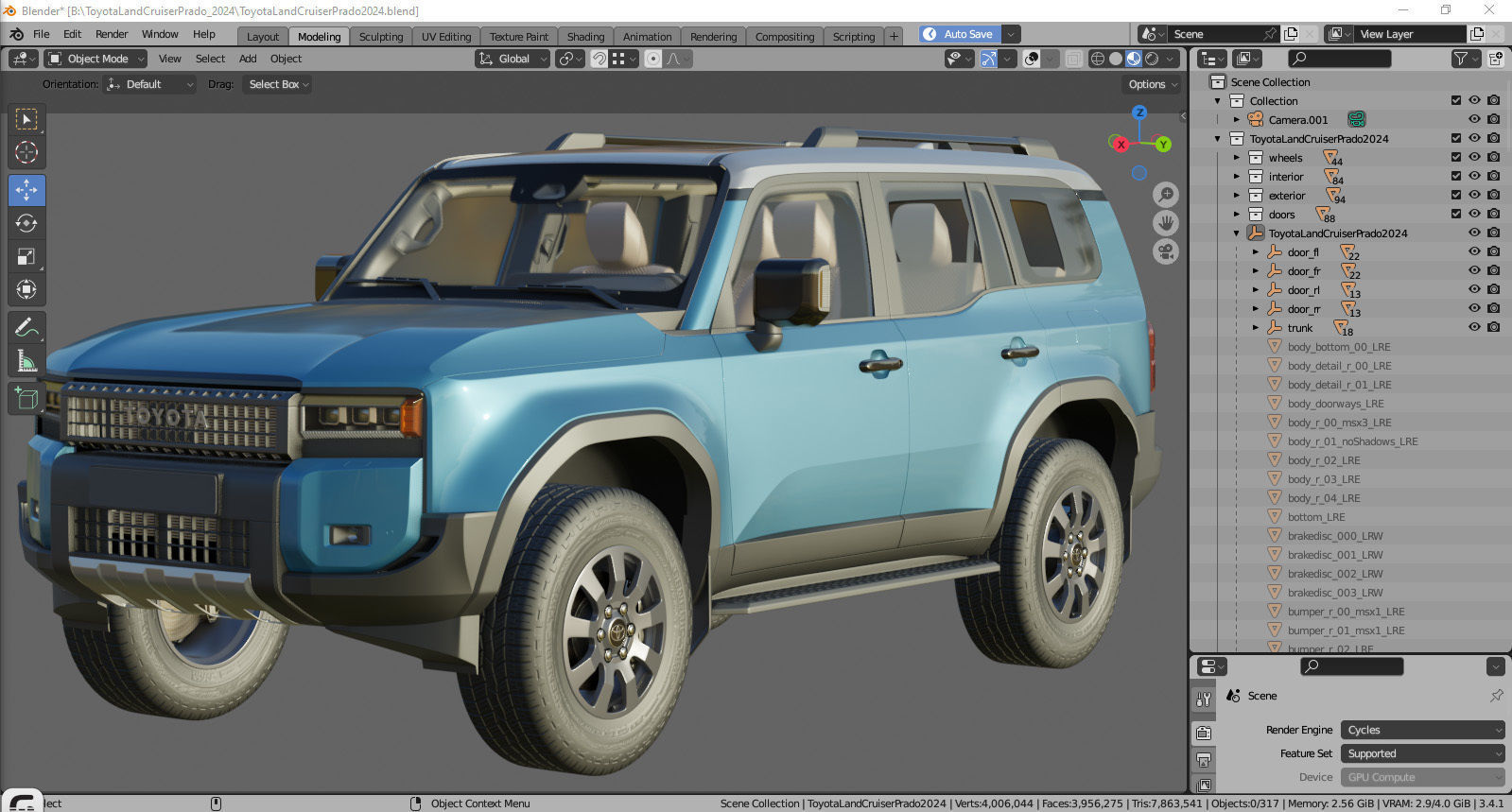Uncheck the interior collection checkbox
Viewport: 1512px width, 812px height.
(x=1456, y=176)
